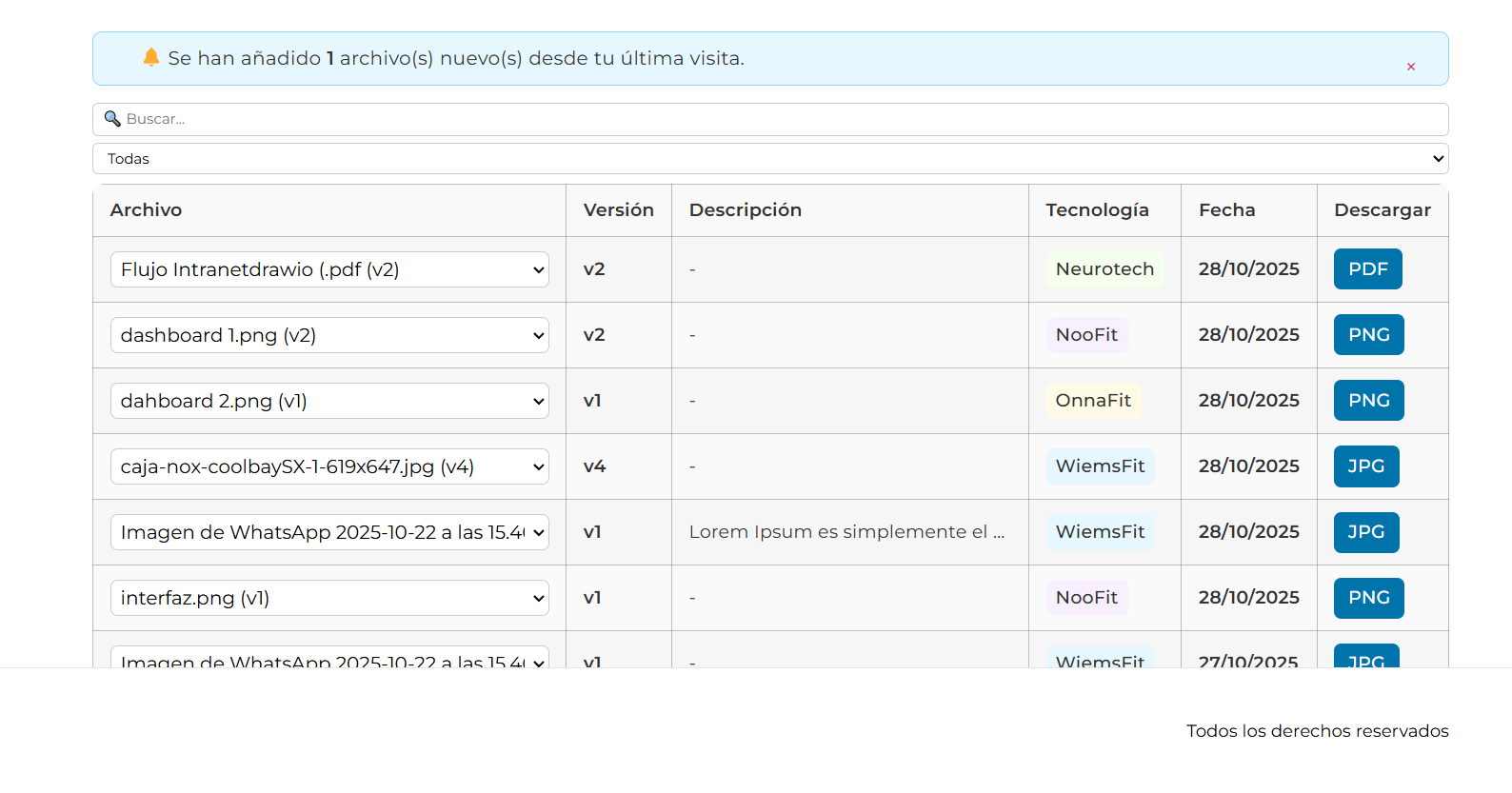Click the bell icon in notification
The image size is (1512, 793).
coord(150,58)
